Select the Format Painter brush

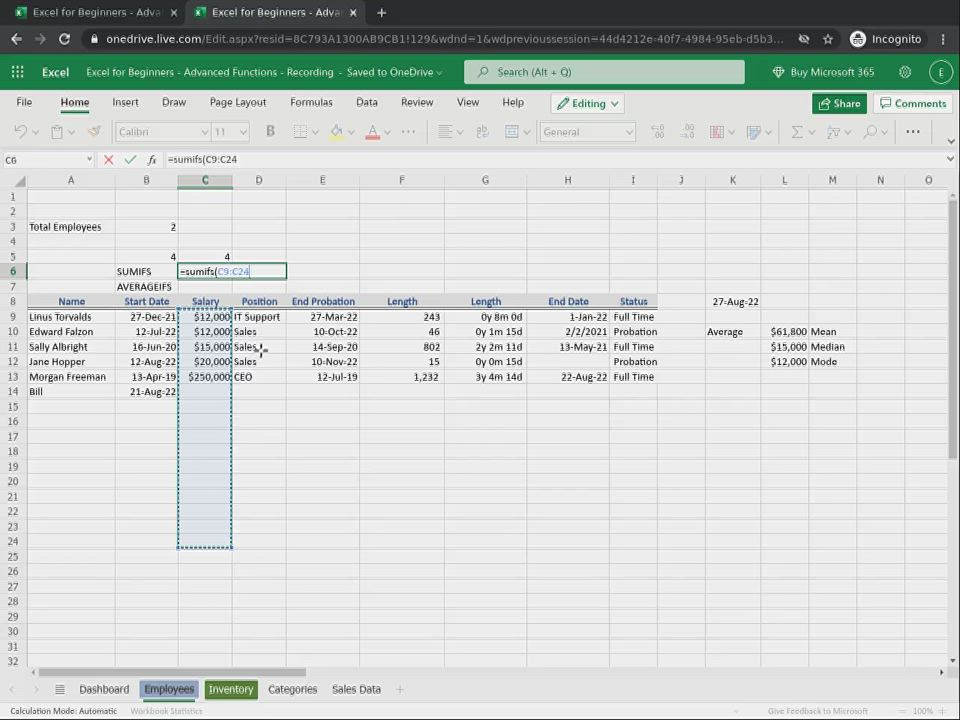click(x=94, y=132)
